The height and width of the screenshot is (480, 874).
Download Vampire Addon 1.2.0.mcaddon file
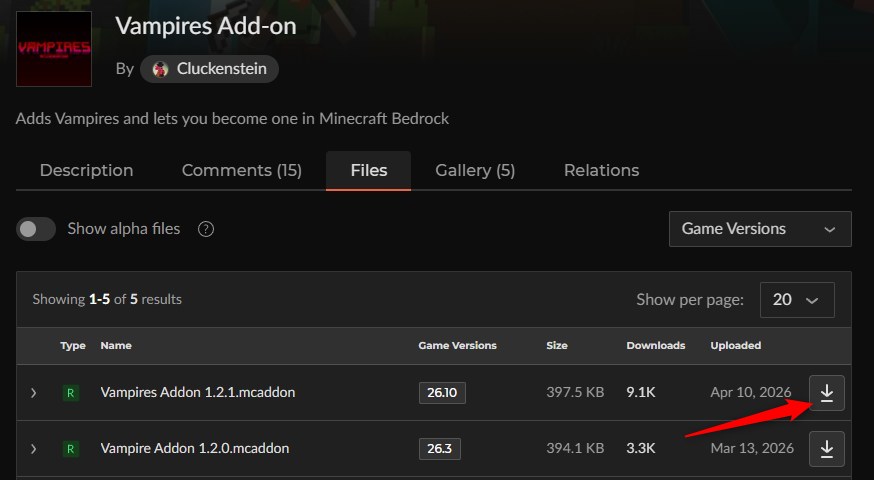click(827, 449)
